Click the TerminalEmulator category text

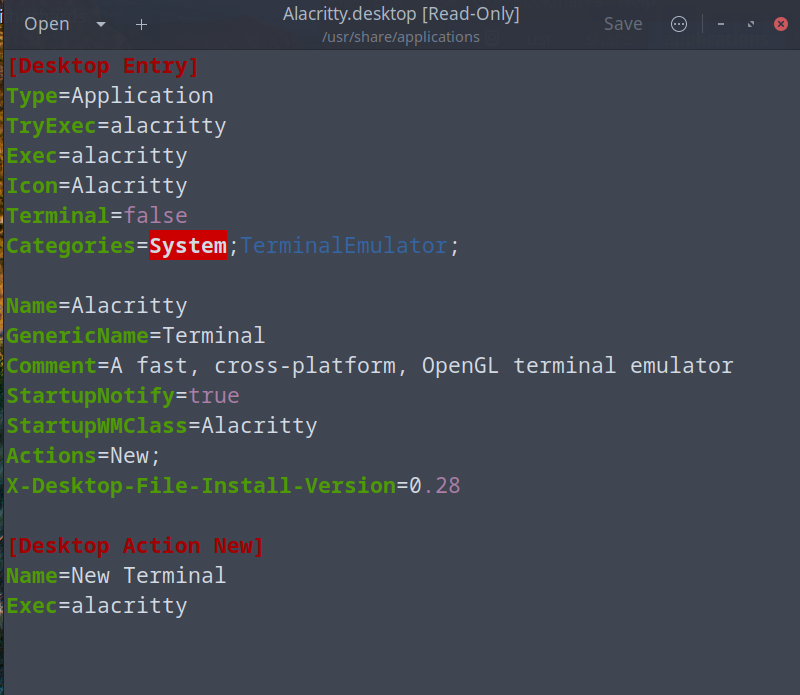pyautogui.click(x=344, y=246)
